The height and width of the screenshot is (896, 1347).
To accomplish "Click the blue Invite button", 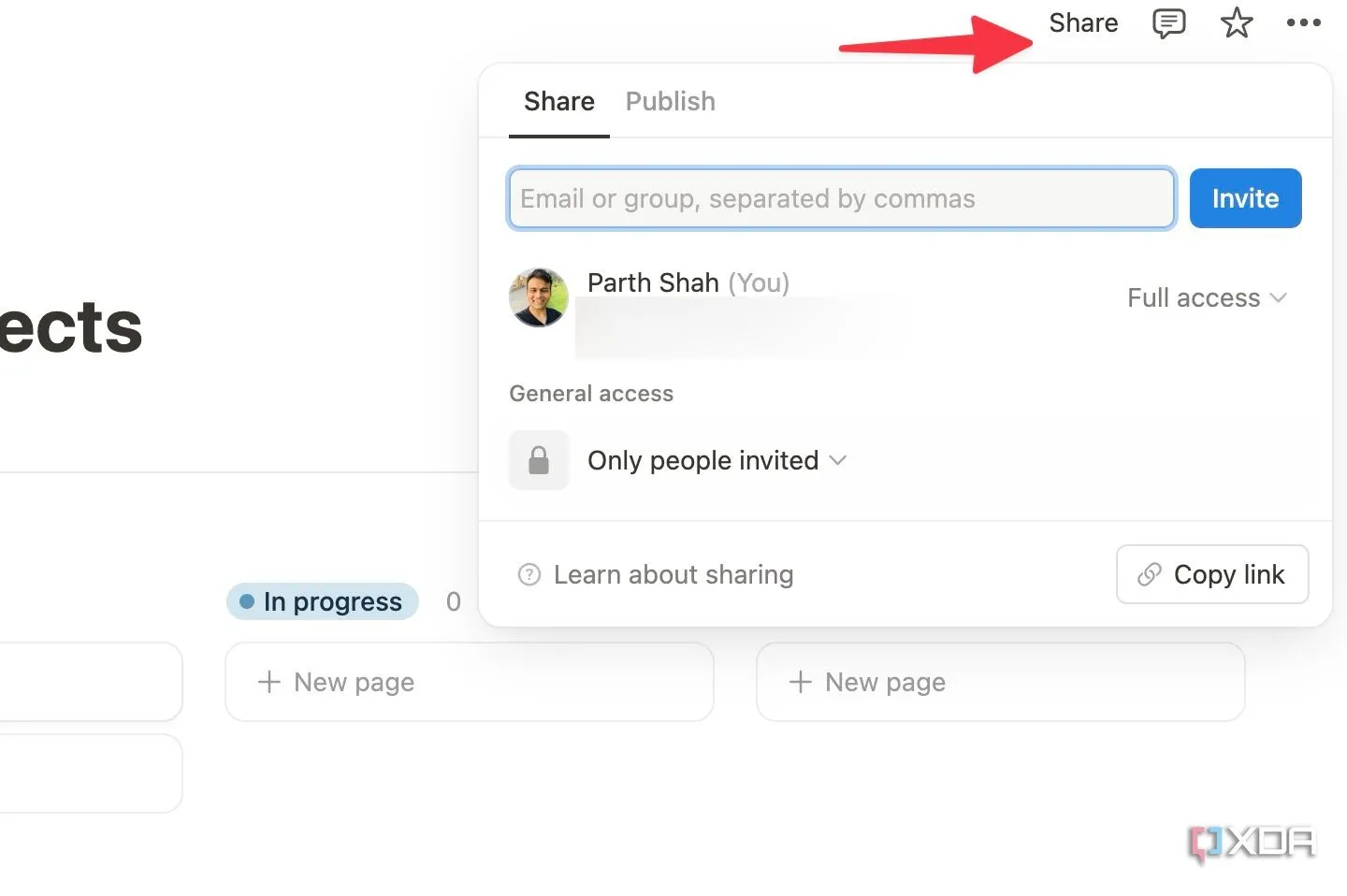I will pyautogui.click(x=1246, y=198).
